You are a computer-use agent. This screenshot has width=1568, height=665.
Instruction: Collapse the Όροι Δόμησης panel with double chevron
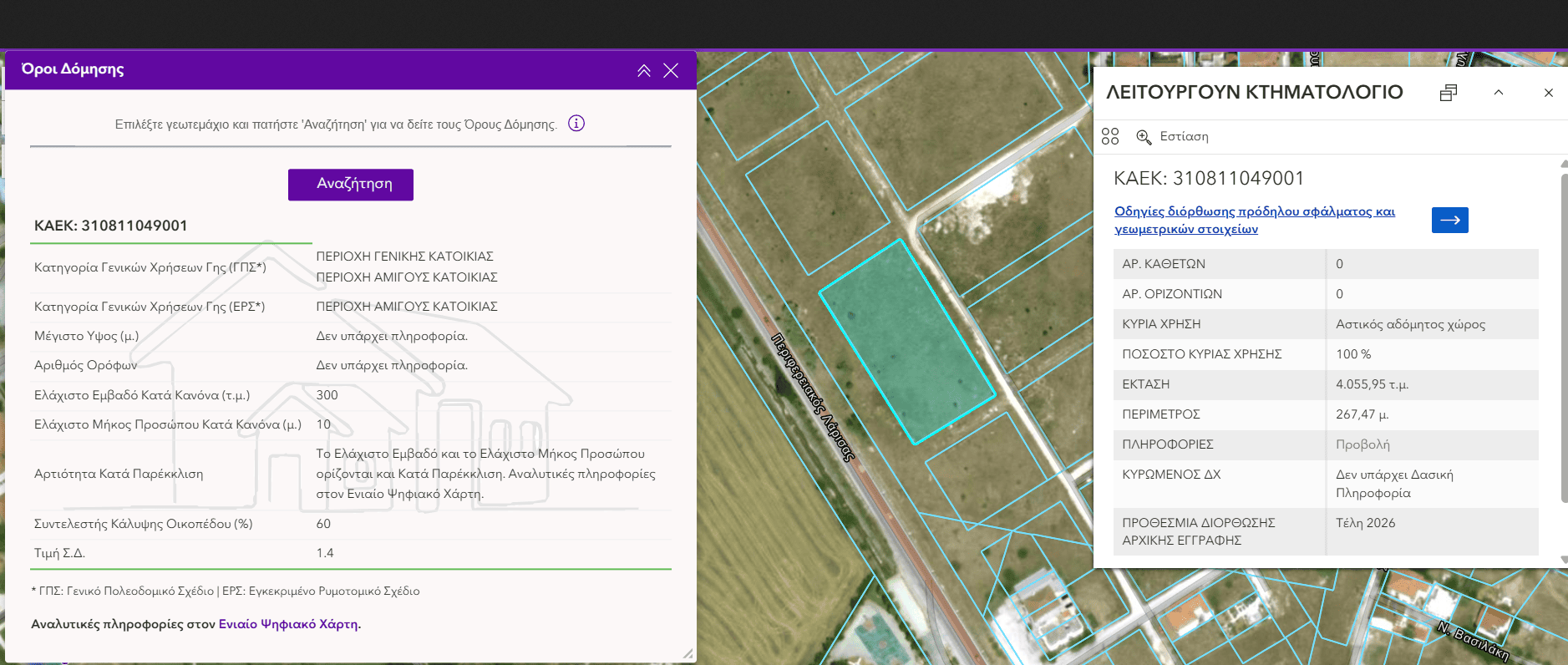point(644,70)
